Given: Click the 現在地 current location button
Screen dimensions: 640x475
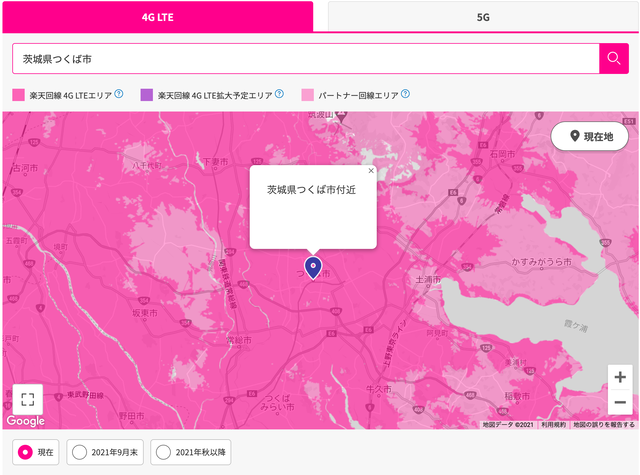Looking at the screenshot, I should 590,136.
